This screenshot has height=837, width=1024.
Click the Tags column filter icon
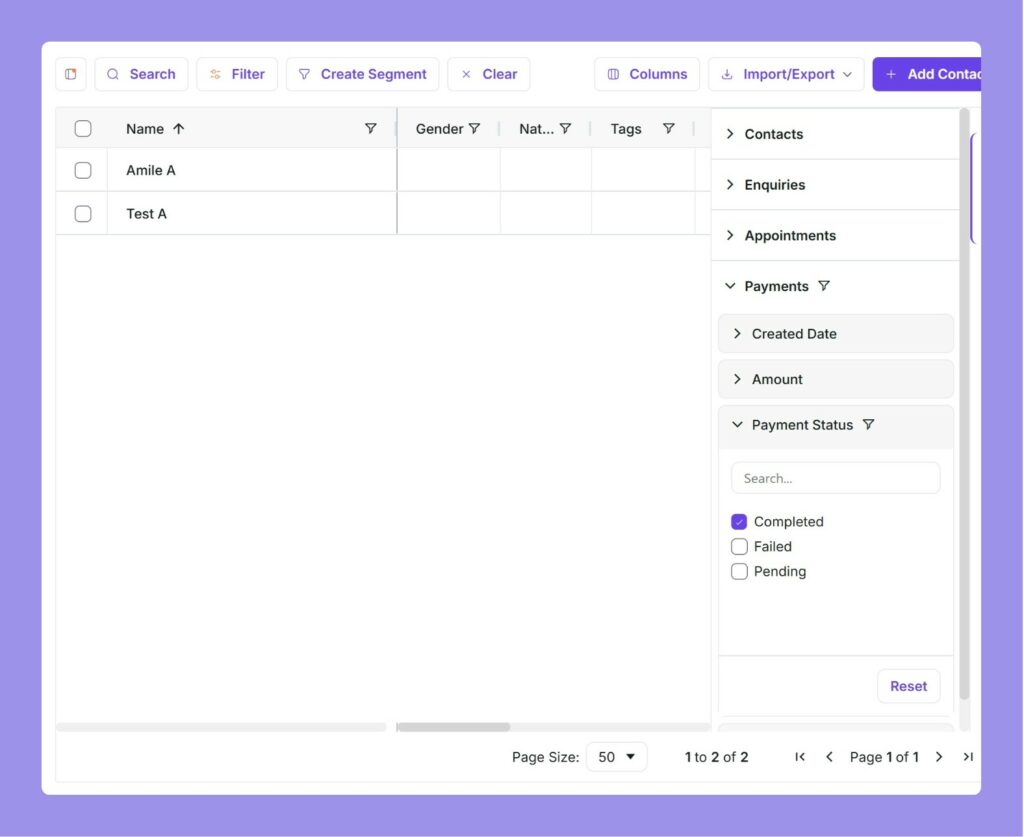click(x=668, y=128)
